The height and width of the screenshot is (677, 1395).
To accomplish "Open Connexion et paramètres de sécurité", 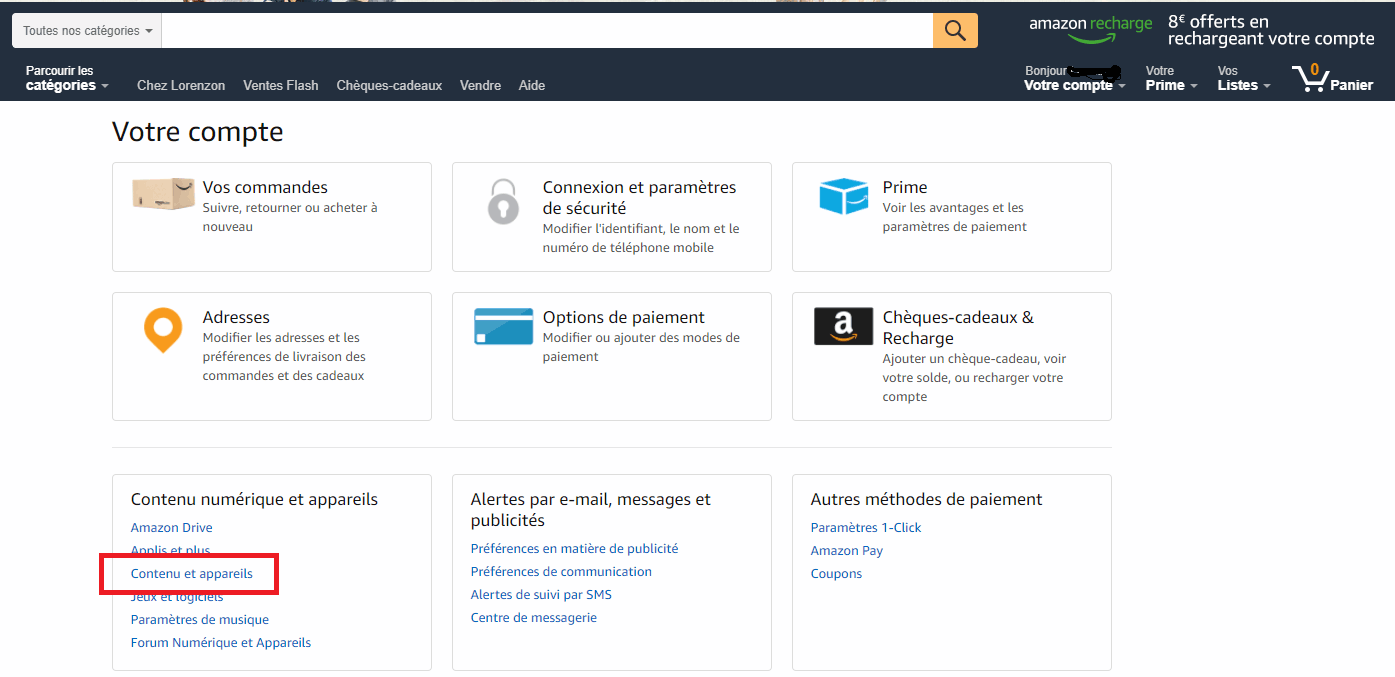I will [x=639, y=197].
